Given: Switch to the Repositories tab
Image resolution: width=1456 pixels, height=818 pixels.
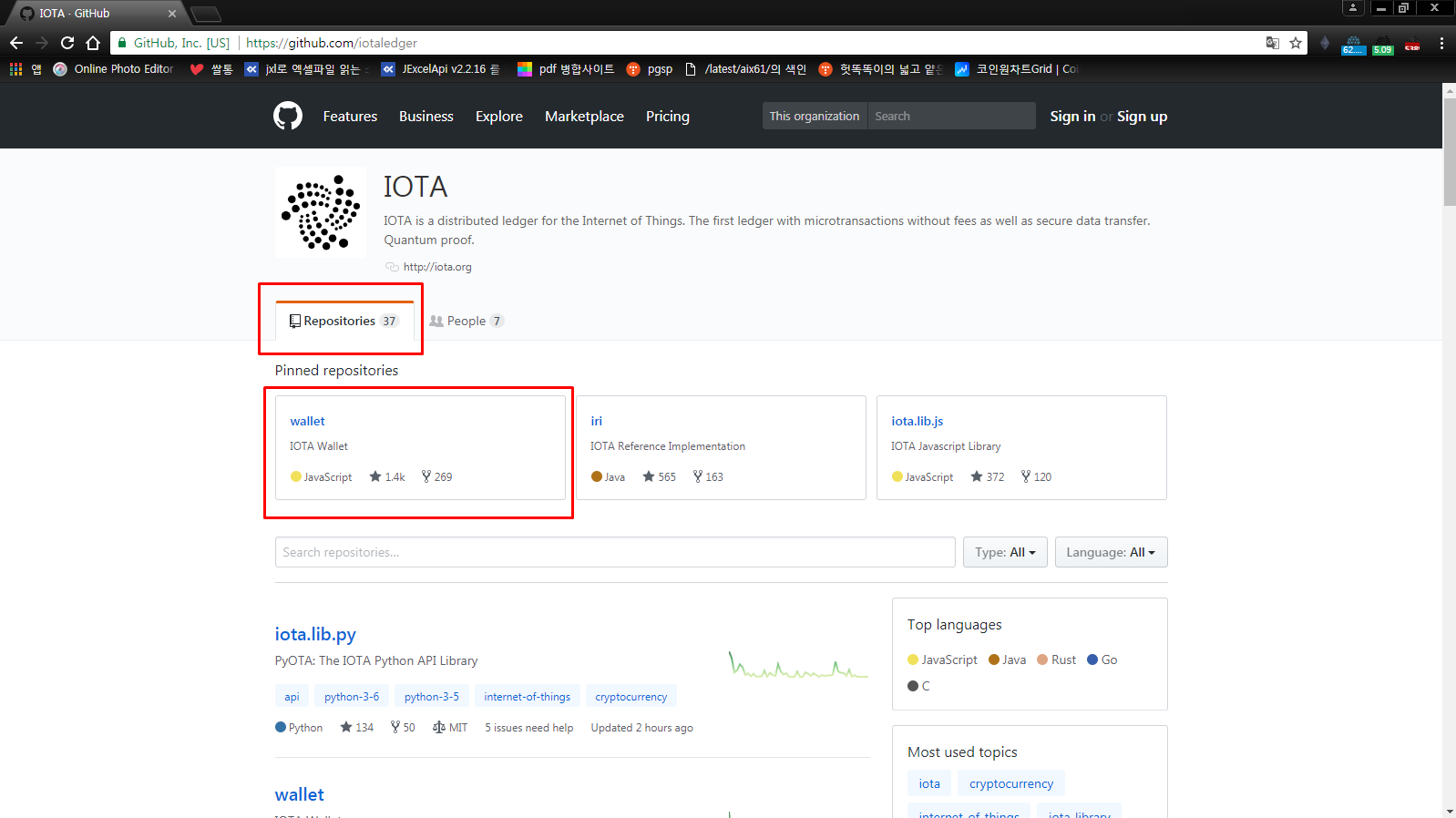Looking at the screenshot, I should tap(344, 322).
